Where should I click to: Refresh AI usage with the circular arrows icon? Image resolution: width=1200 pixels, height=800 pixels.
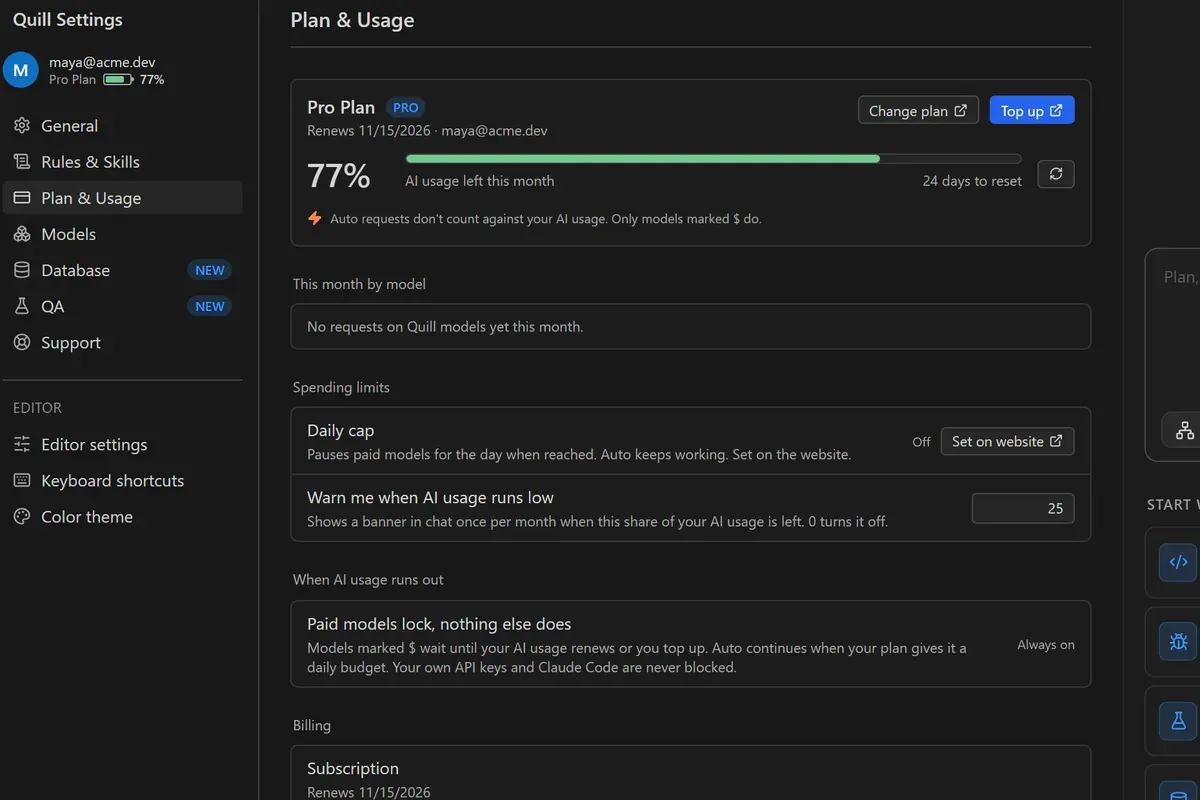(1056, 174)
